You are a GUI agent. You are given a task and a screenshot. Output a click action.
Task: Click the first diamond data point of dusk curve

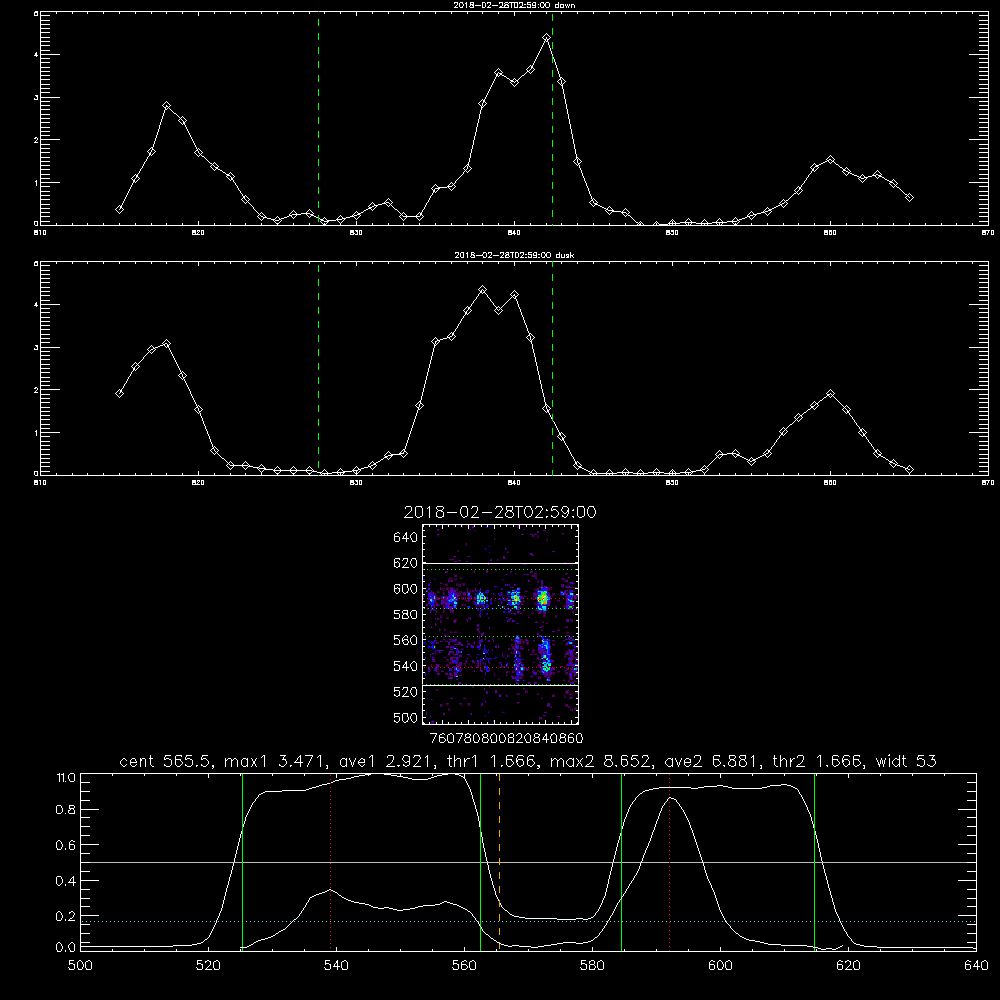(x=119, y=393)
